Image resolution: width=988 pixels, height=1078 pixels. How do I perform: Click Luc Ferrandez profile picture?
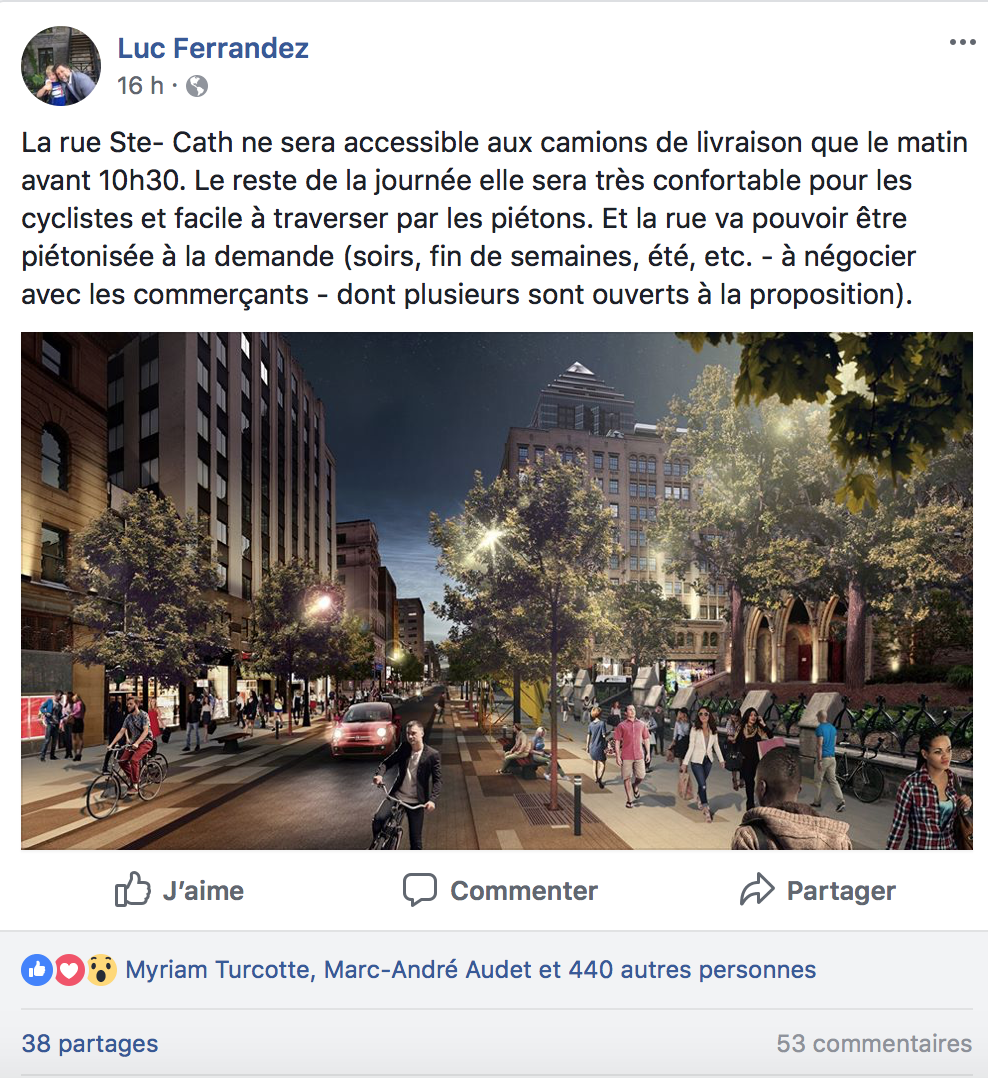(61, 66)
